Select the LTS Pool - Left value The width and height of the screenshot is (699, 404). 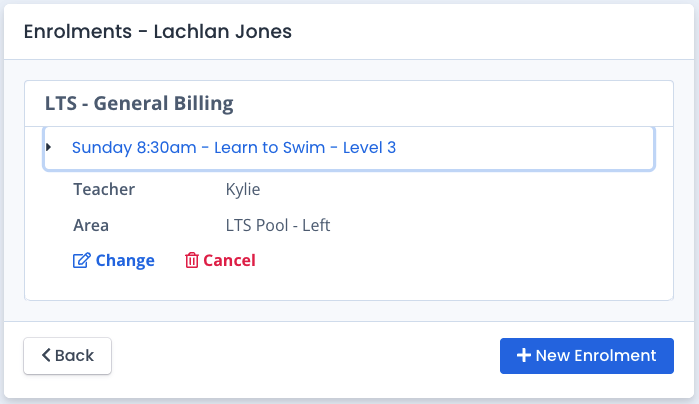click(278, 225)
